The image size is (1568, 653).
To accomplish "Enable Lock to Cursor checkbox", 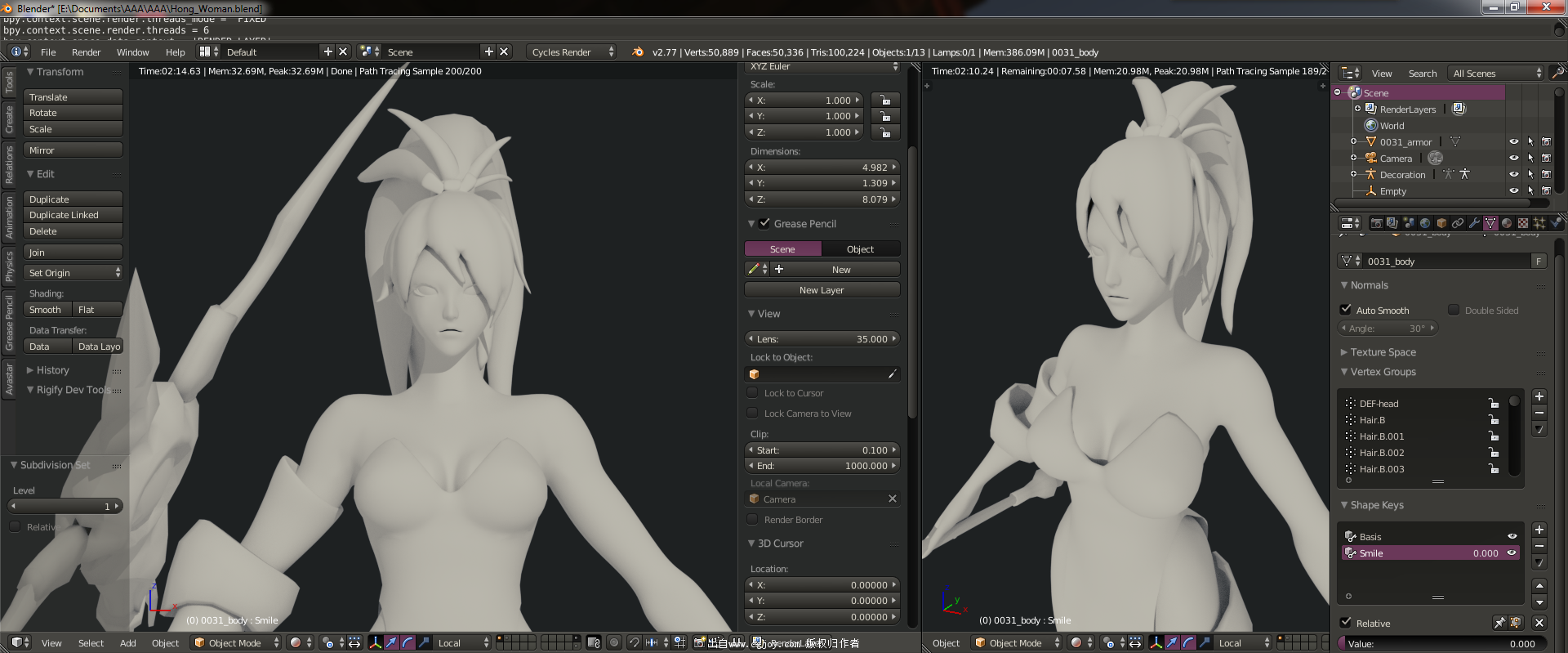I will point(753,393).
